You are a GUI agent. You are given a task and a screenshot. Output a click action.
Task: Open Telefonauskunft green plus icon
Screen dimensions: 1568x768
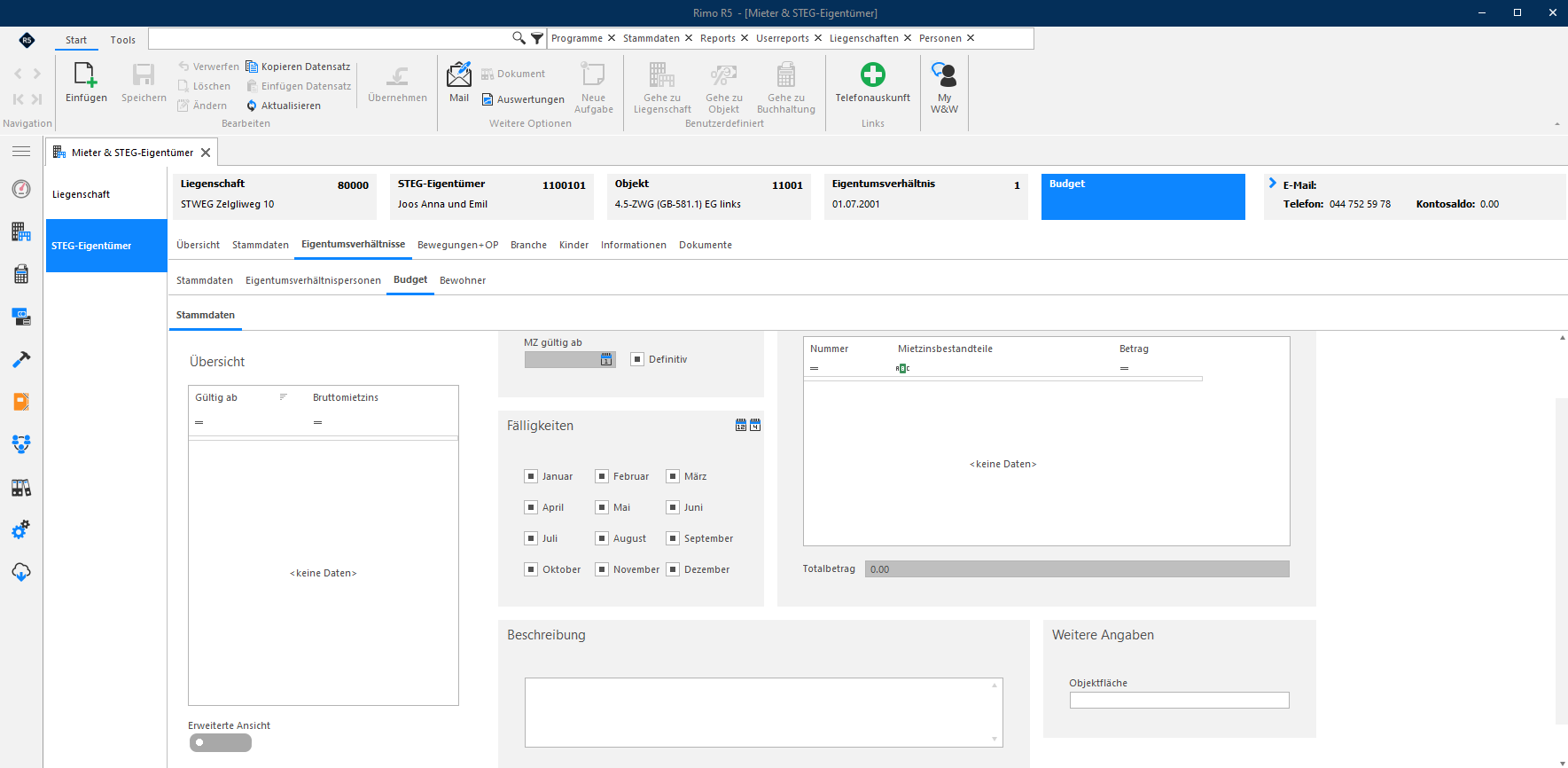tap(872, 74)
